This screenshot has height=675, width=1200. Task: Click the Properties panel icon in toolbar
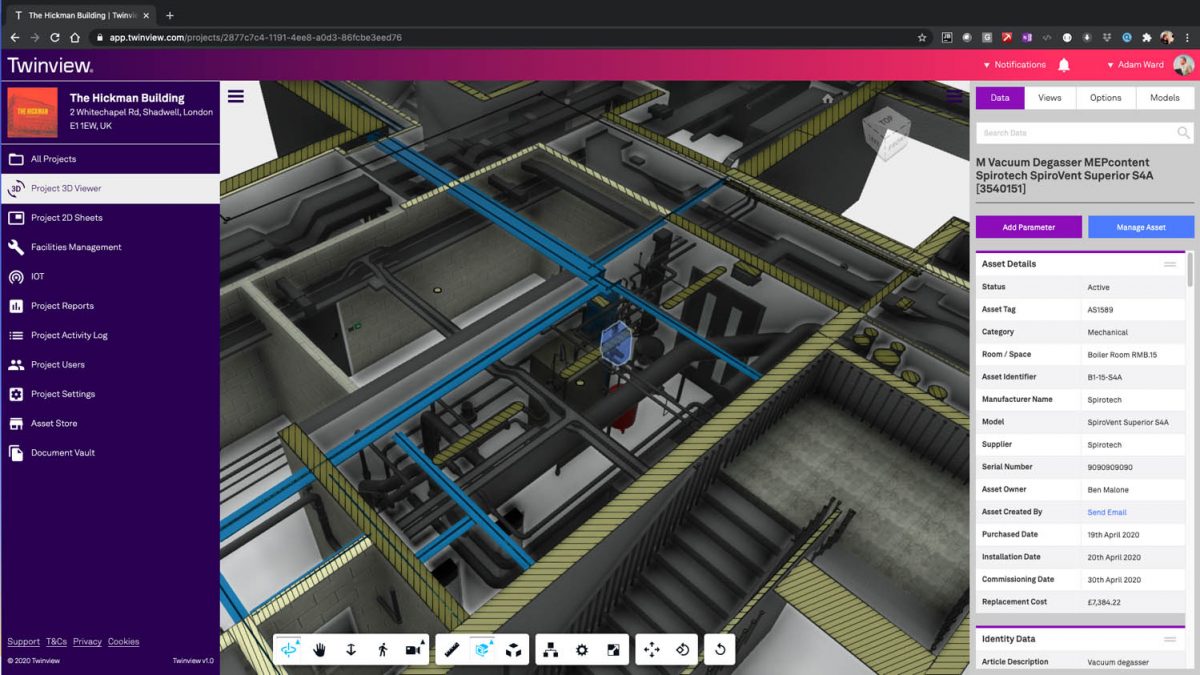click(x=613, y=650)
